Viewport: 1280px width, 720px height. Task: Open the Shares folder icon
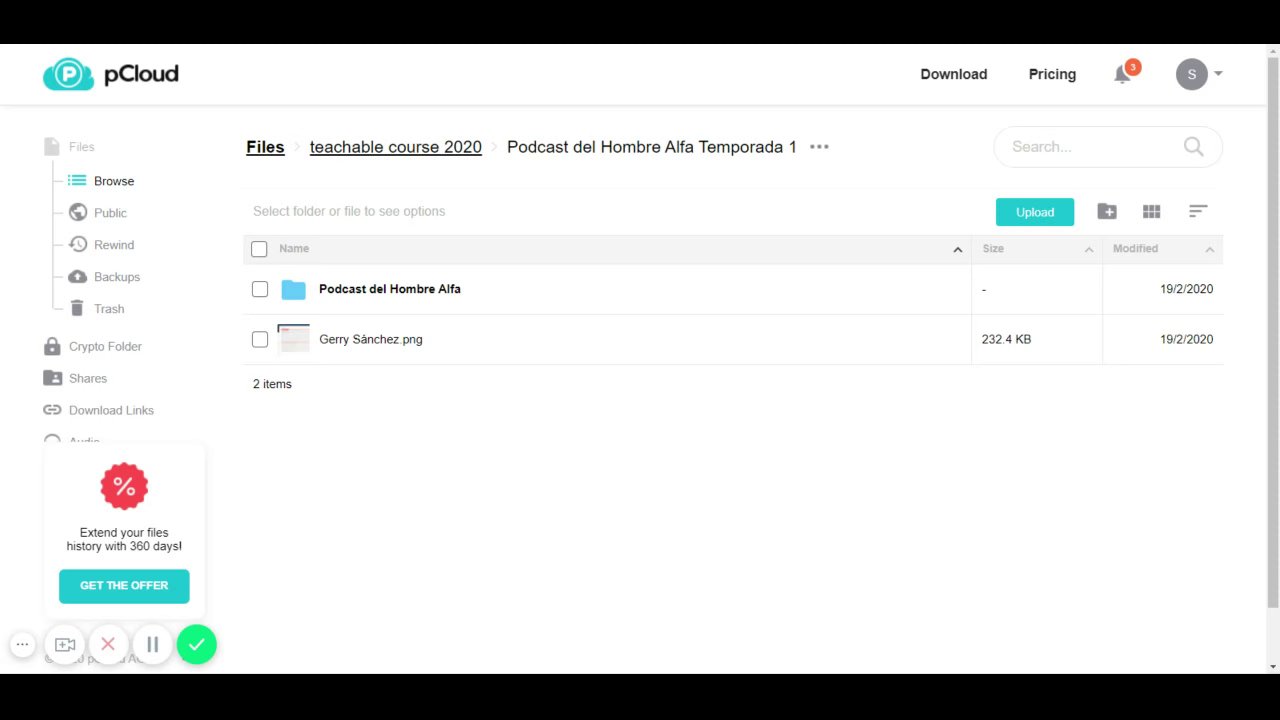(x=52, y=378)
